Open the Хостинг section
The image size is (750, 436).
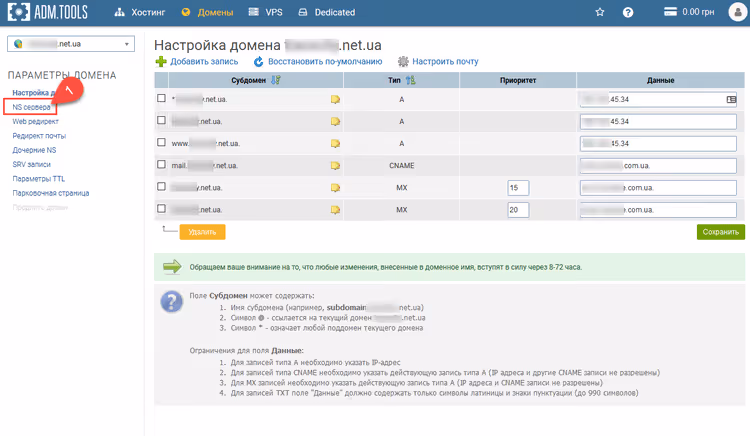click(x=140, y=12)
